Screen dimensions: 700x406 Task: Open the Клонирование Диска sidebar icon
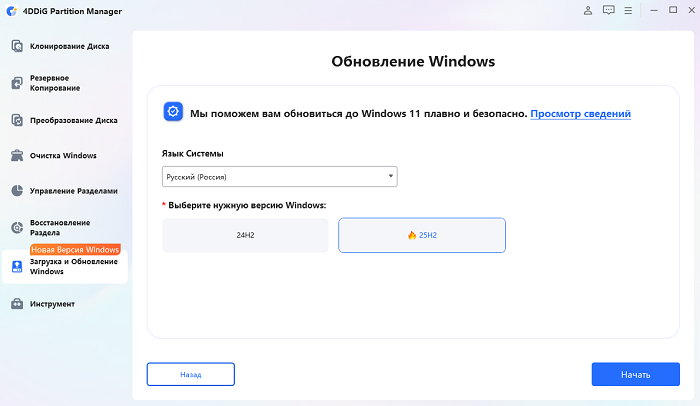click(x=17, y=46)
